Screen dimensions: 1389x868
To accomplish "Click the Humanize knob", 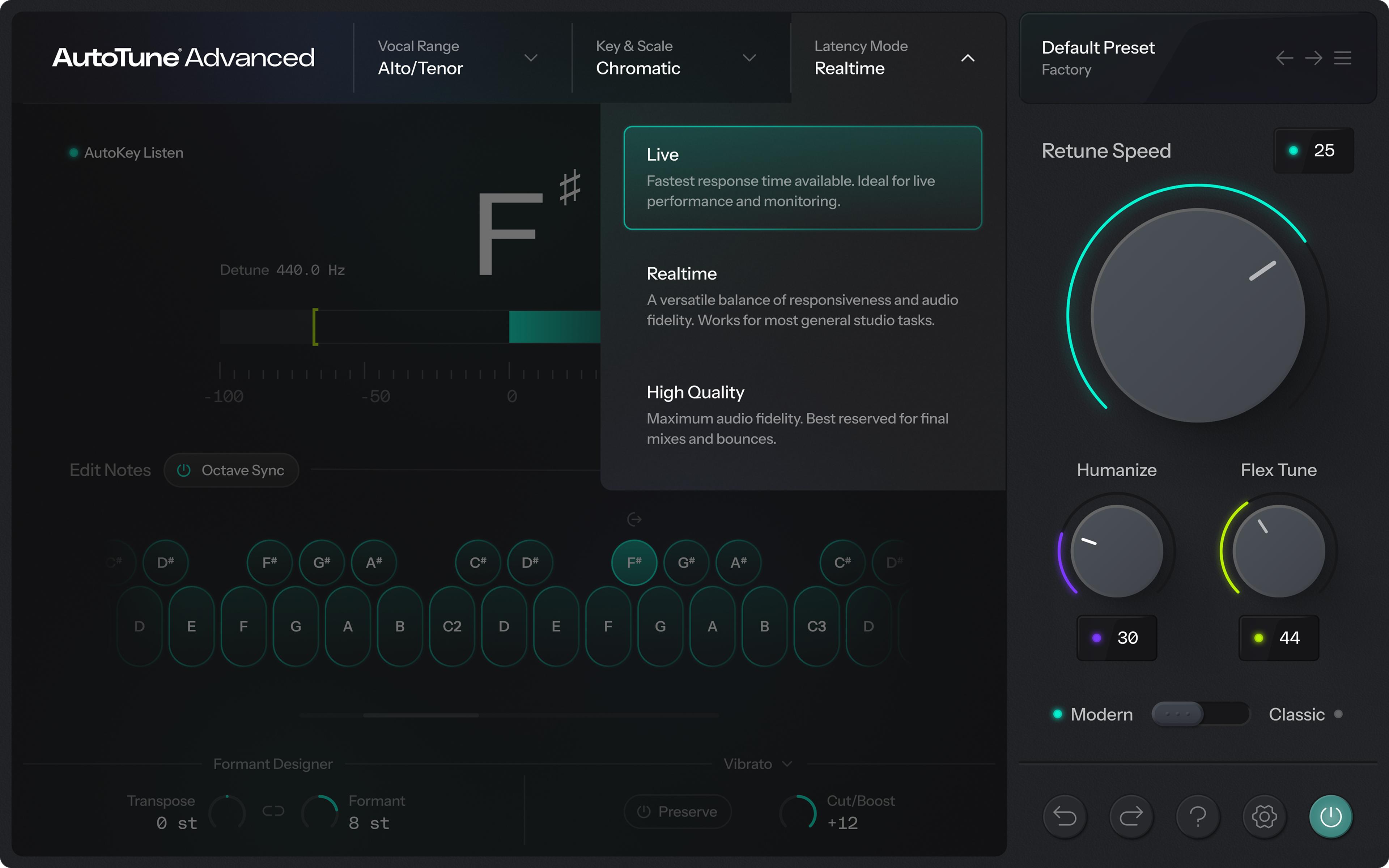I will [x=1116, y=551].
